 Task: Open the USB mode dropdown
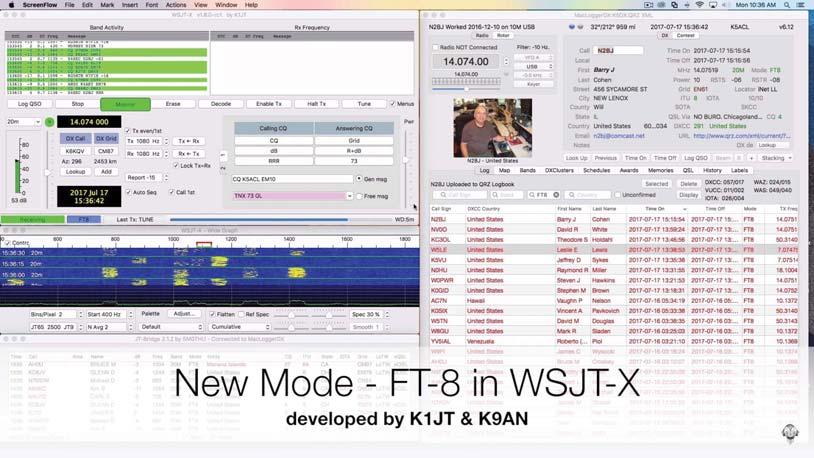533,66
